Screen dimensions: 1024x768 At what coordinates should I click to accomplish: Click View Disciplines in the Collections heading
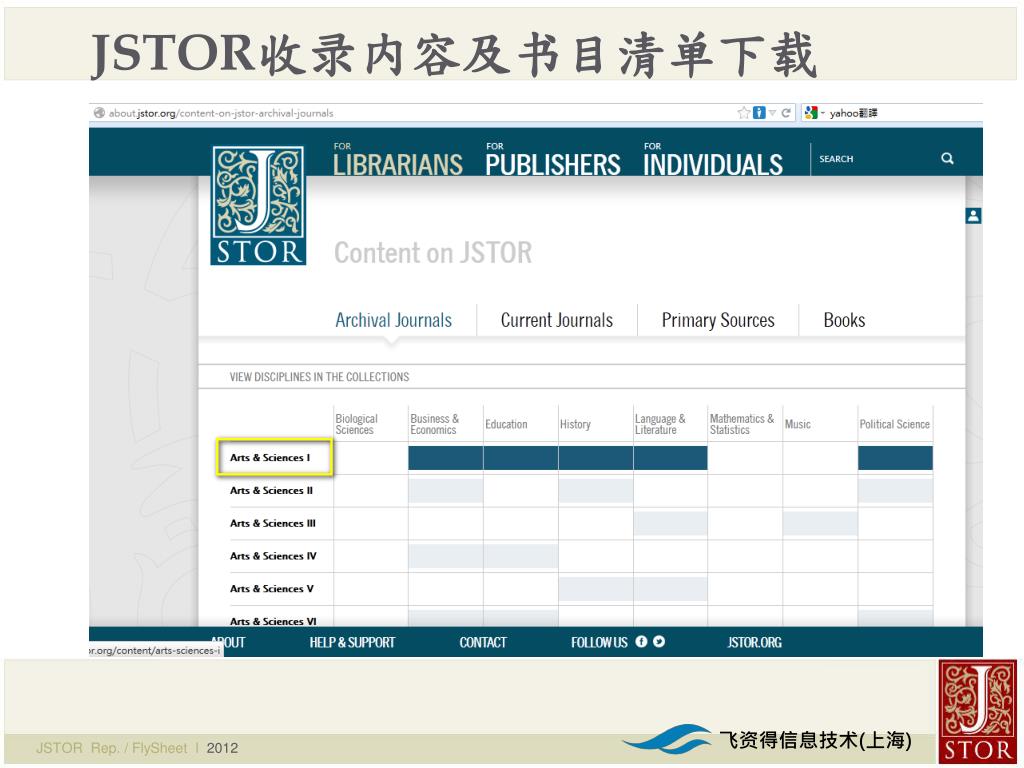pyautogui.click(x=319, y=377)
